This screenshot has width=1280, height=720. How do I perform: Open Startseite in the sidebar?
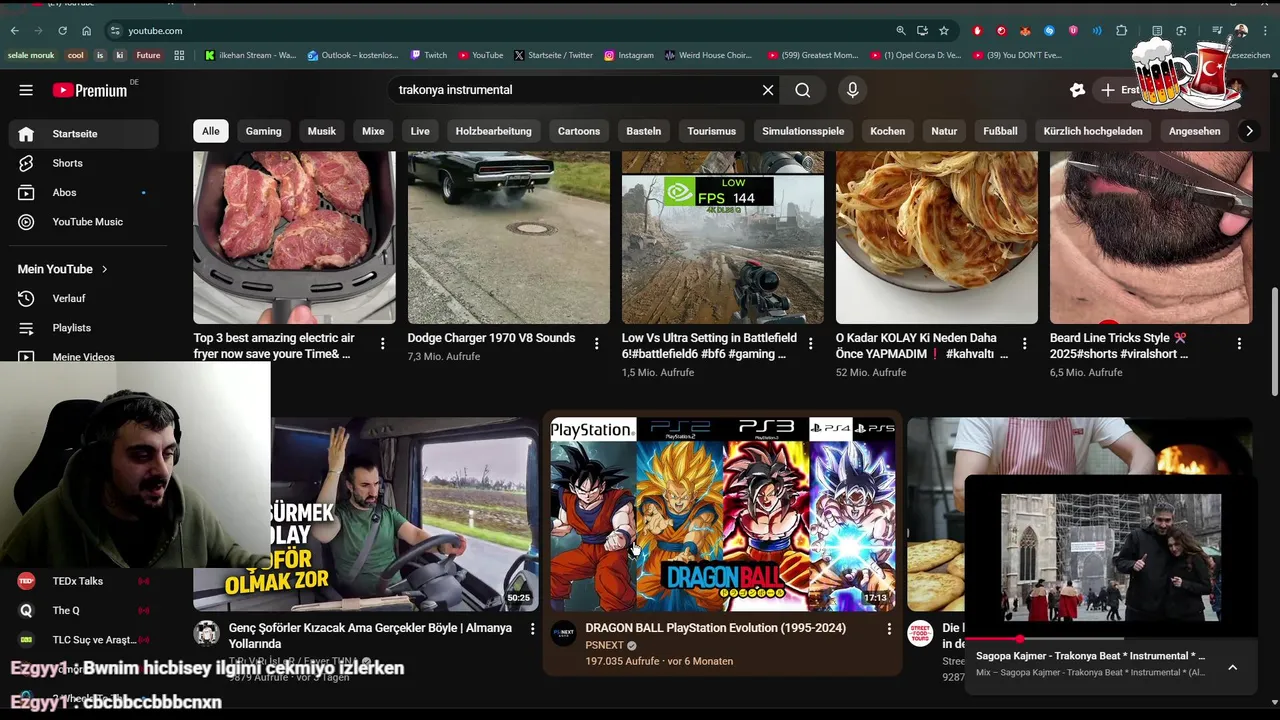[x=84, y=134]
